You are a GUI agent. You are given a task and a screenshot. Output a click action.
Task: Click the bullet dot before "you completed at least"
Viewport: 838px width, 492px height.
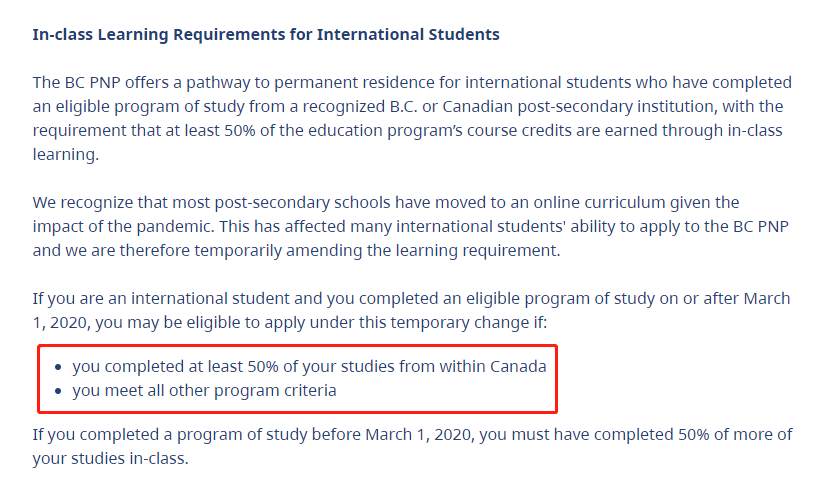click(58, 368)
